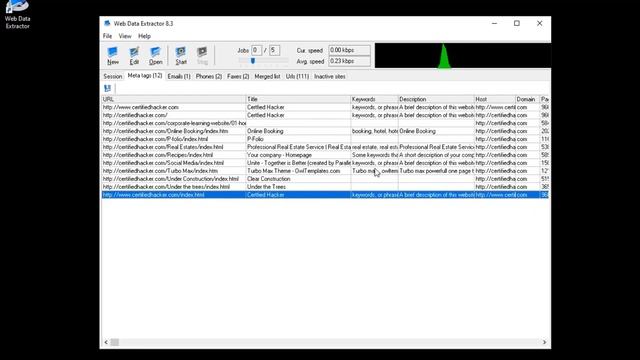Image resolution: width=640 pixels, height=360 pixels.
Task: Select the Online Booking/index.htm URL row
Action: coord(325,131)
